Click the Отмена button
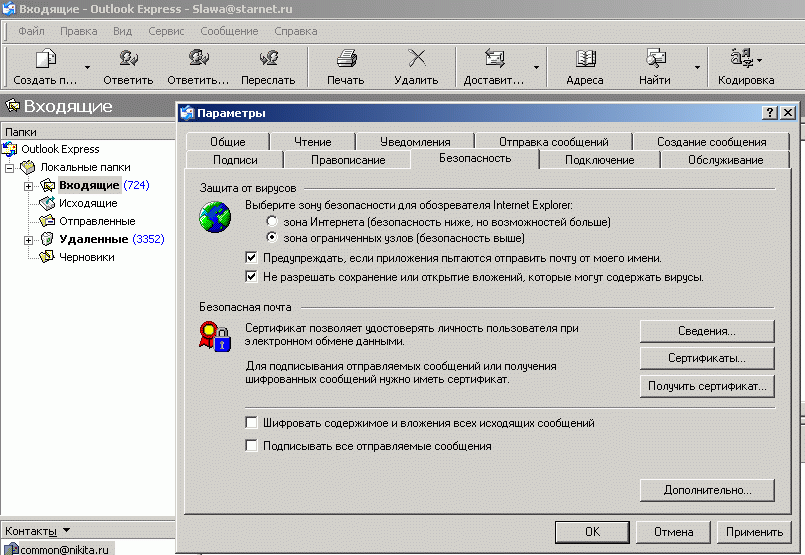 tap(673, 532)
